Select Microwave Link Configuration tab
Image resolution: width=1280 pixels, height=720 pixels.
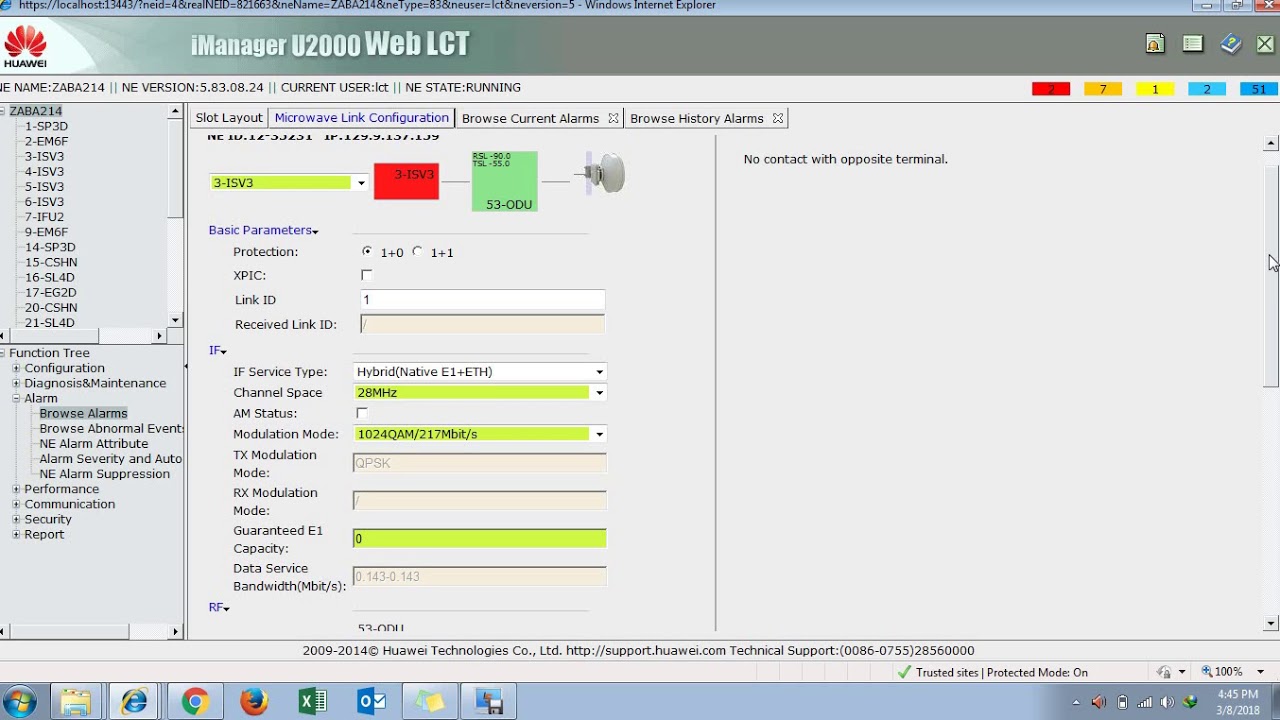click(x=361, y=118)
